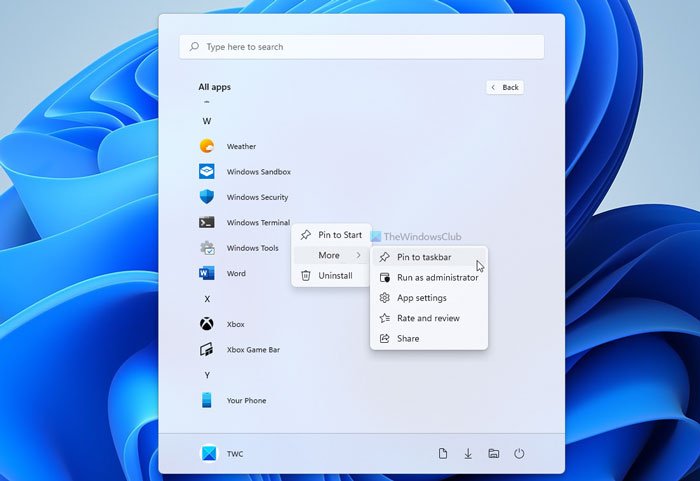Click the Word label
The width and height of the screenshot is (700, 481).
[x=236, y=273]
